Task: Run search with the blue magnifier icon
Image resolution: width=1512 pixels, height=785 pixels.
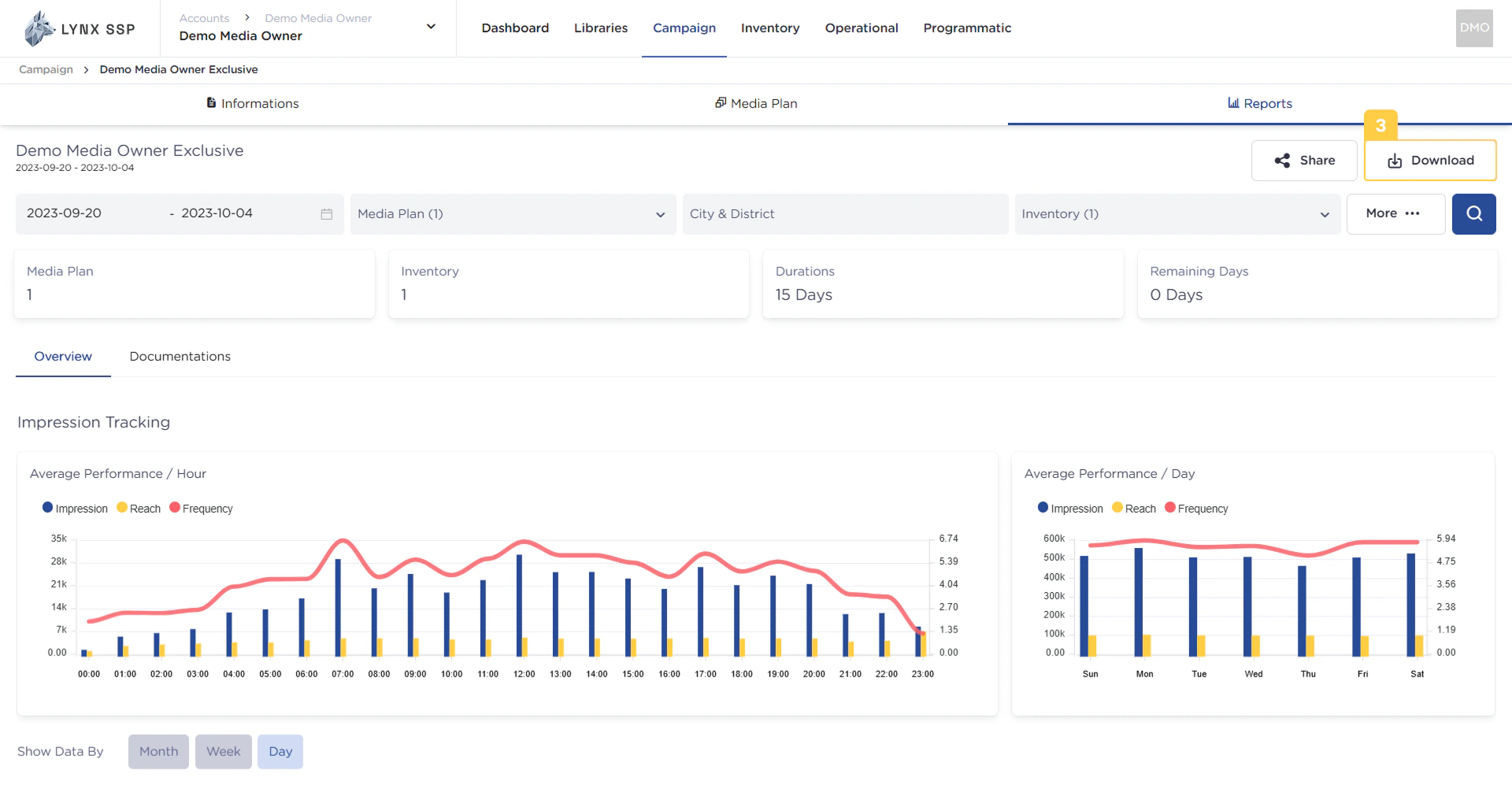Action: 1473,213
